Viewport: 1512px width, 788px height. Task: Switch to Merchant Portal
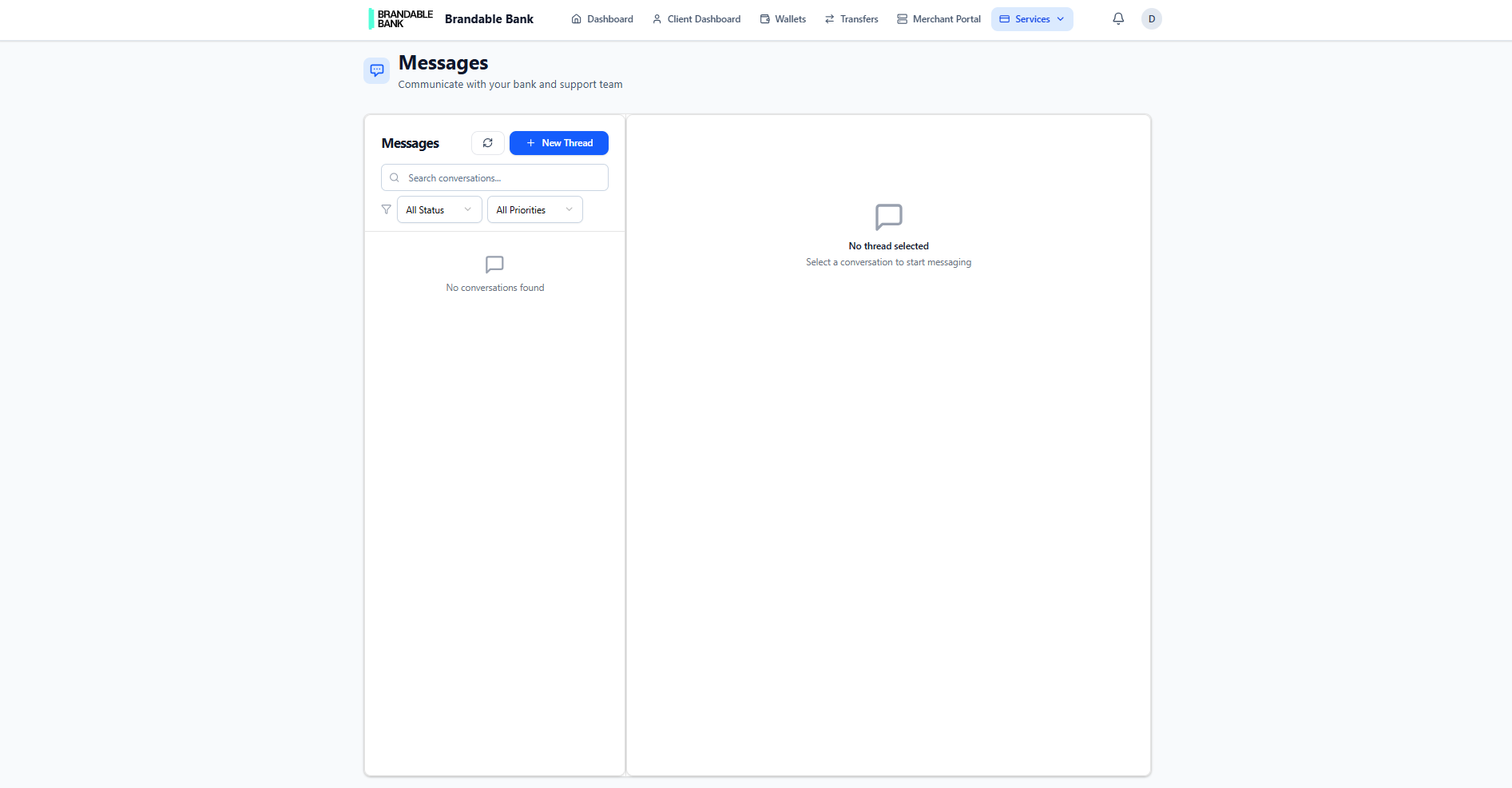click(939, 19)
